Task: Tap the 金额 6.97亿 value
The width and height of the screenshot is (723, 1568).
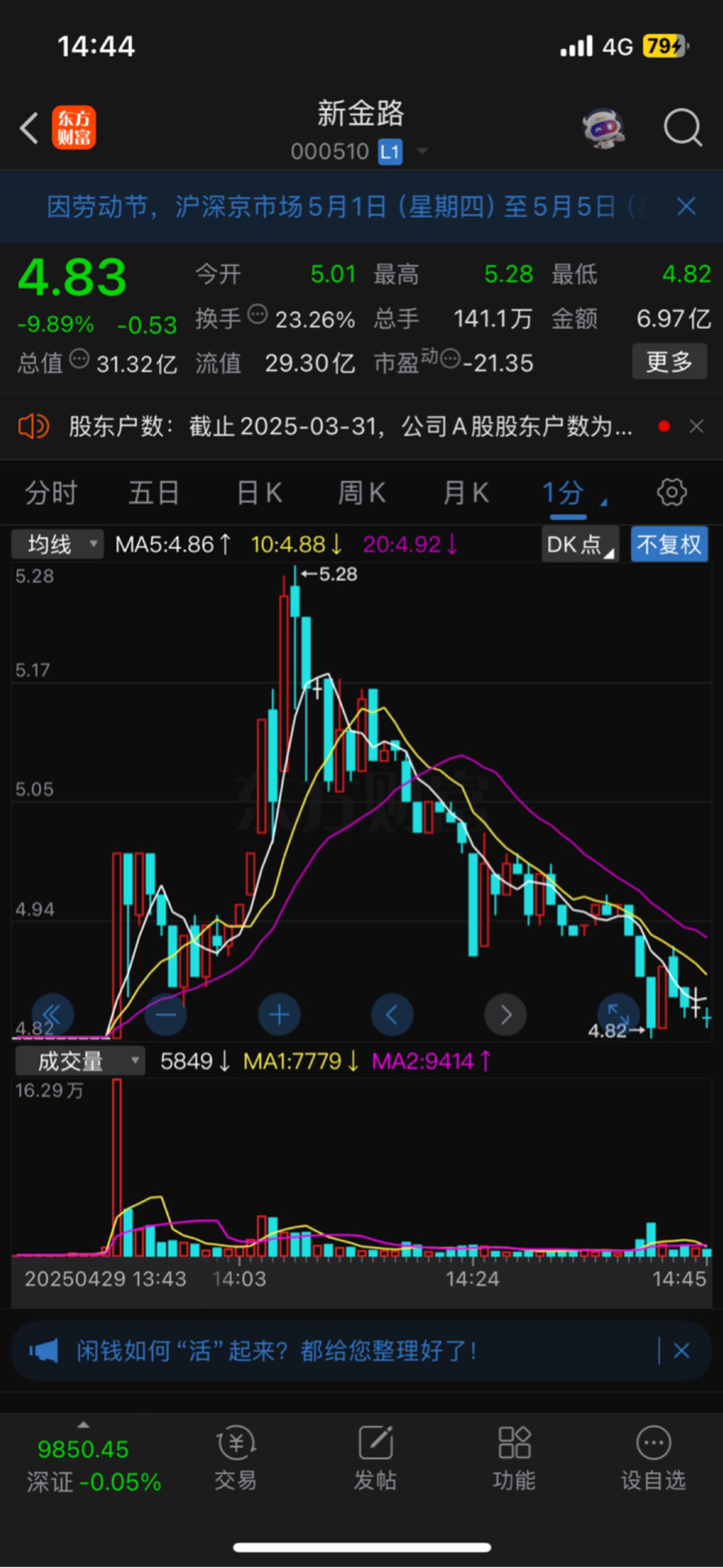Action: click(x=674, y=318)
